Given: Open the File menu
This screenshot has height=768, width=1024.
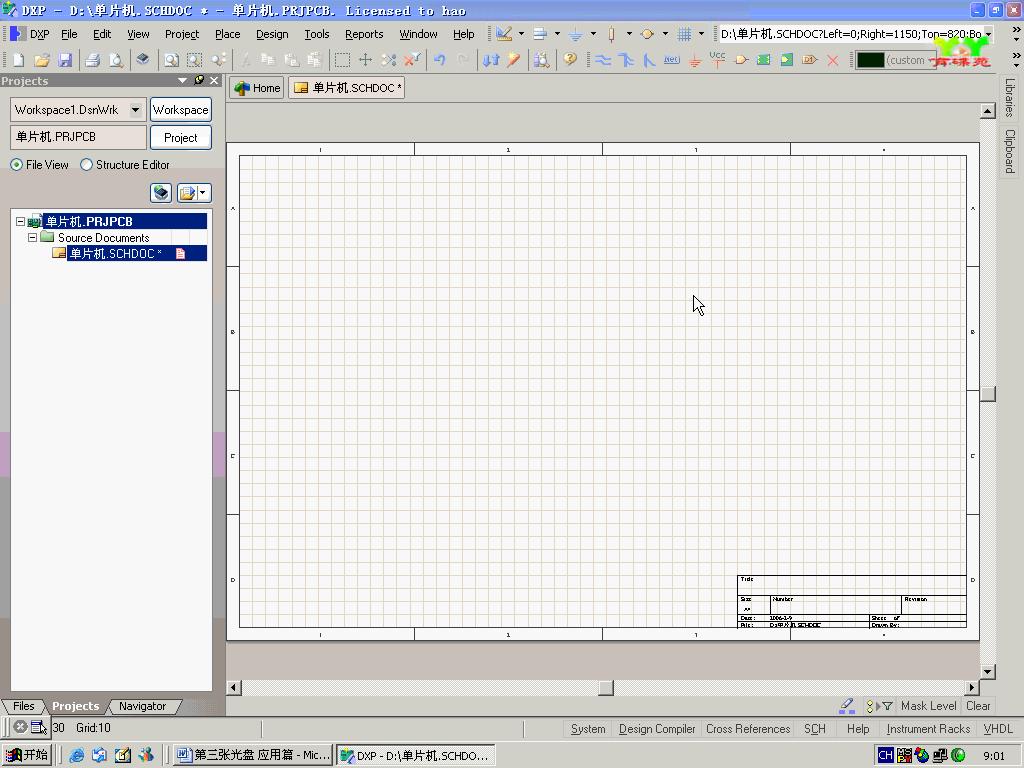Looking at the screenshot, I should pyautogui.click(x=69, y=34).
